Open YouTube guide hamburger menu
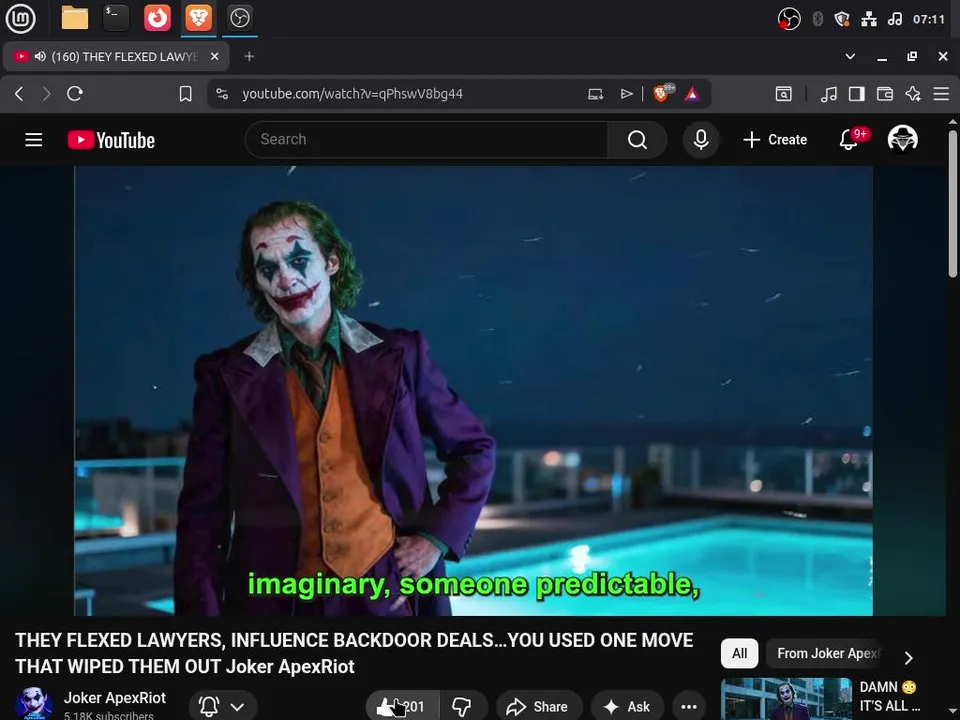Viewport: 960px width, 720px height. pyautogui.click(x=34, y=140)
